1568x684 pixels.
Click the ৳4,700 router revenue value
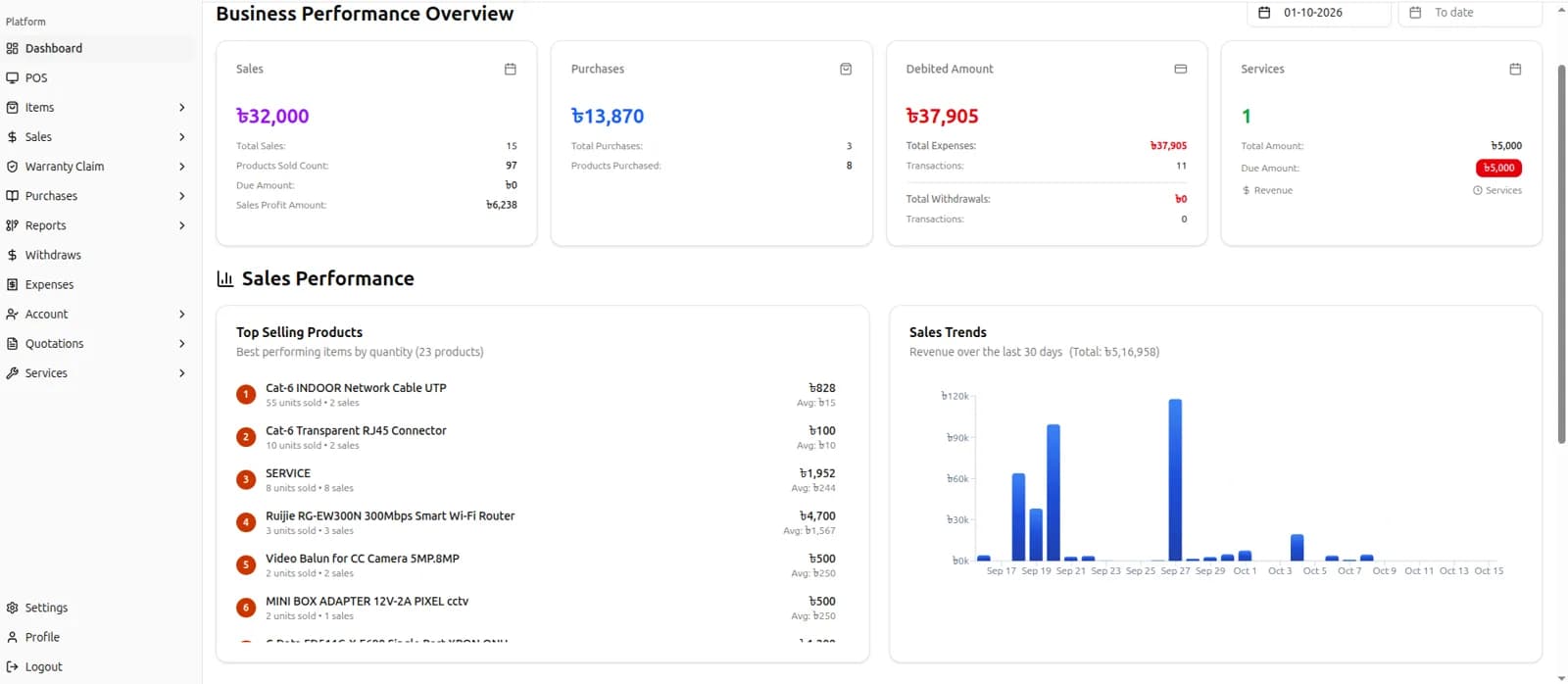tap(817, 515)
